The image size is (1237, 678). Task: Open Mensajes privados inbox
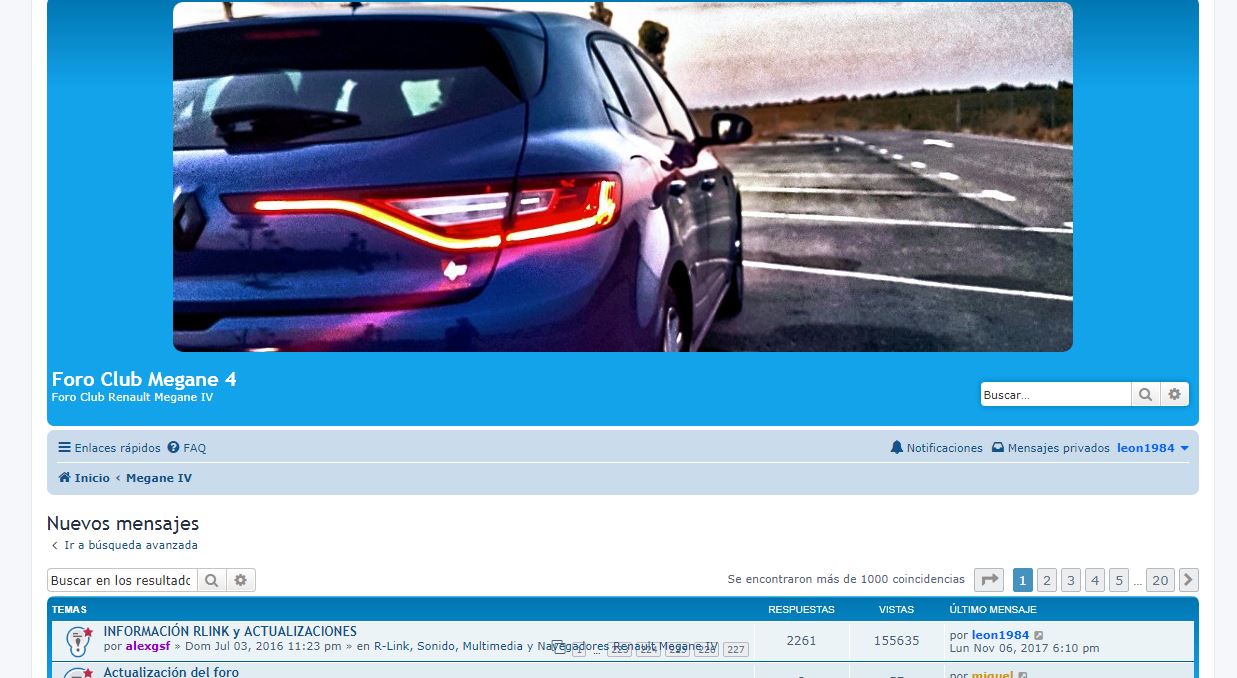coord(1051,448)
